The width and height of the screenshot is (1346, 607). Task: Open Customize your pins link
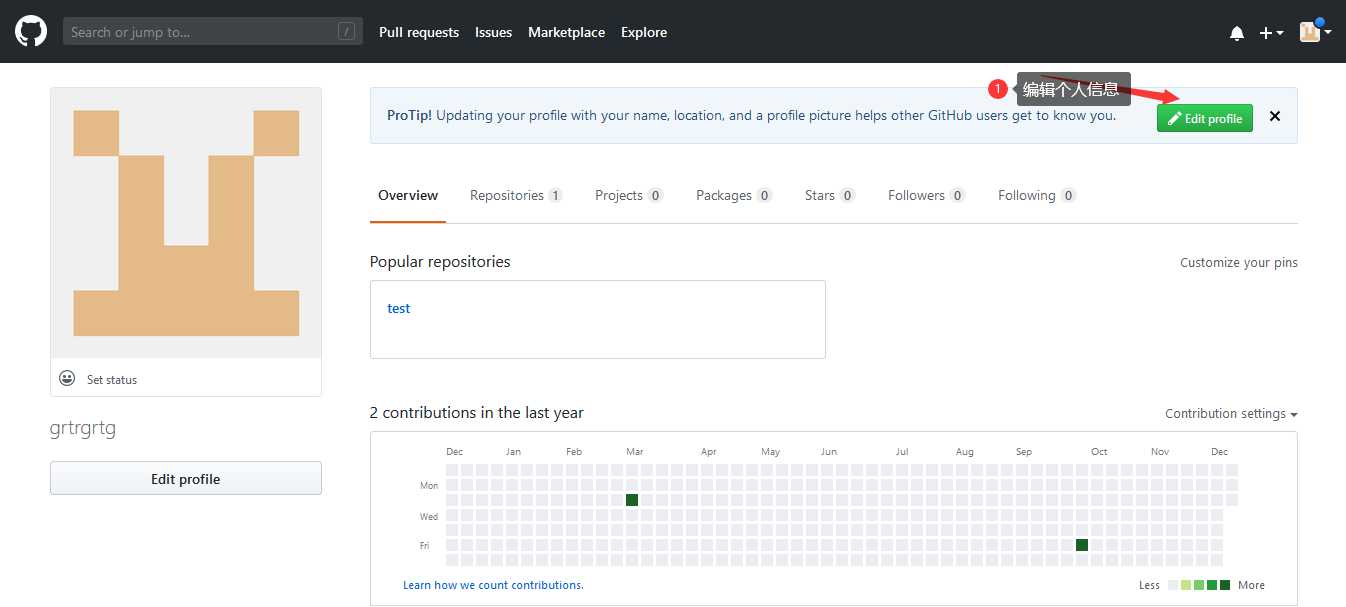point(1239,262)
